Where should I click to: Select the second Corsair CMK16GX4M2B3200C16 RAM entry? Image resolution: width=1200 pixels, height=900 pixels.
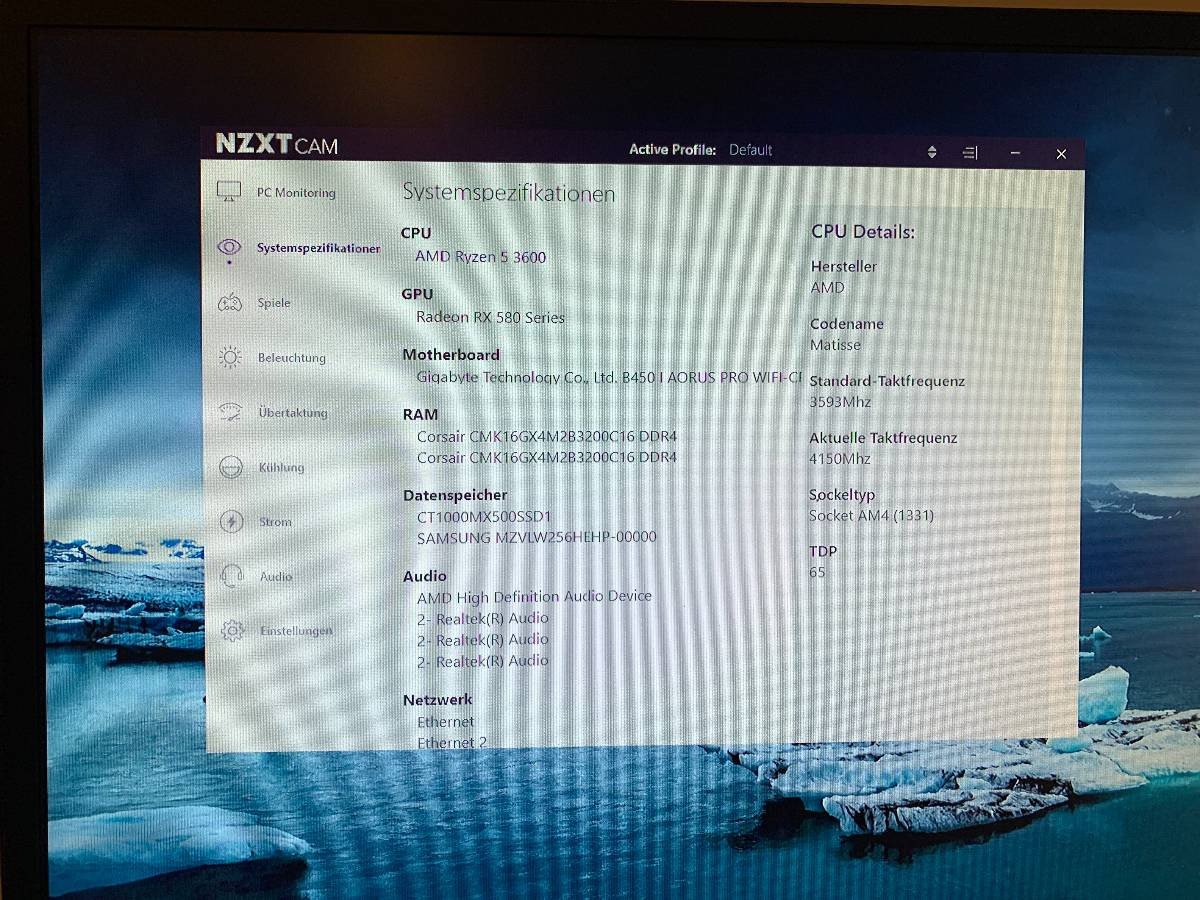547,457
